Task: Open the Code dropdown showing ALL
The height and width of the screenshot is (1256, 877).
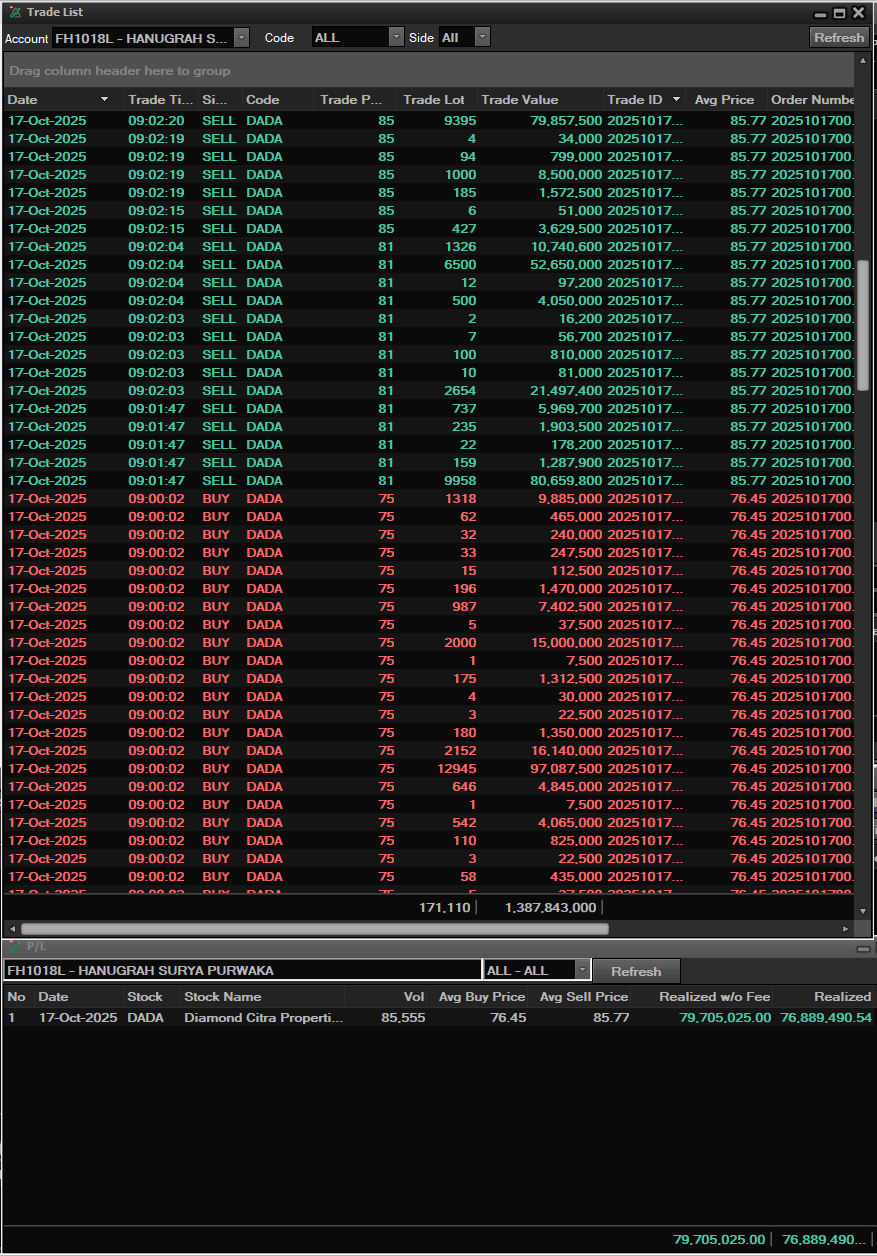Action: [396, 37]
